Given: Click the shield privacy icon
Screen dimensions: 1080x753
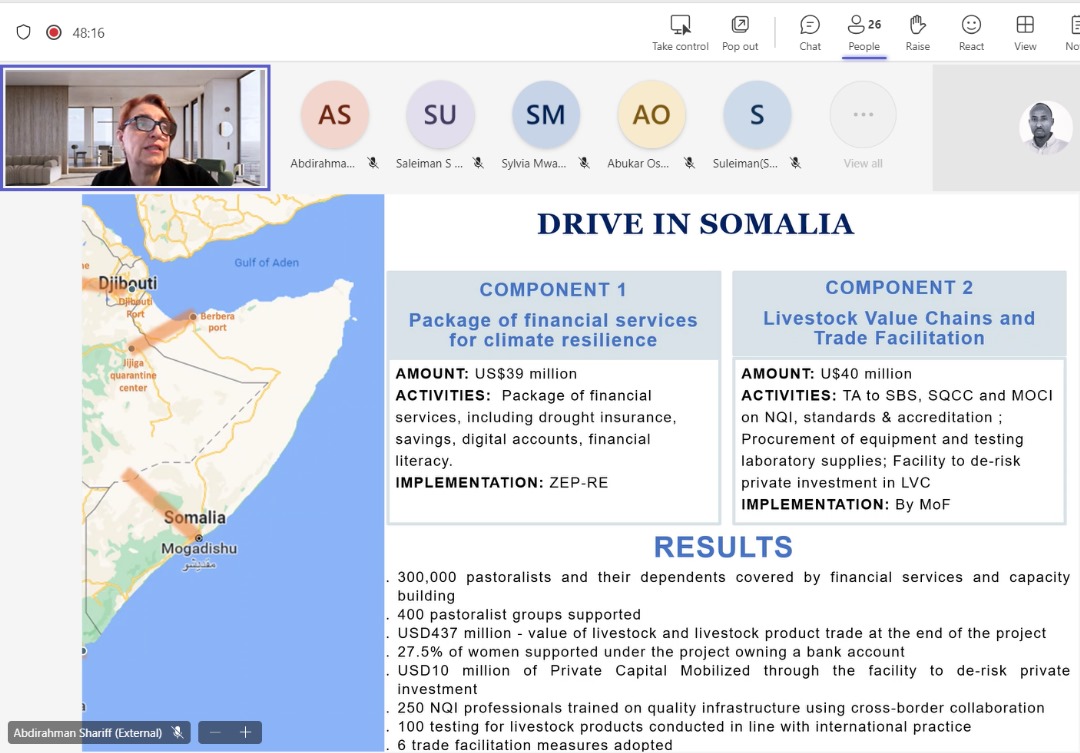Looking at the screenshot, I should (x=23, y=32).
